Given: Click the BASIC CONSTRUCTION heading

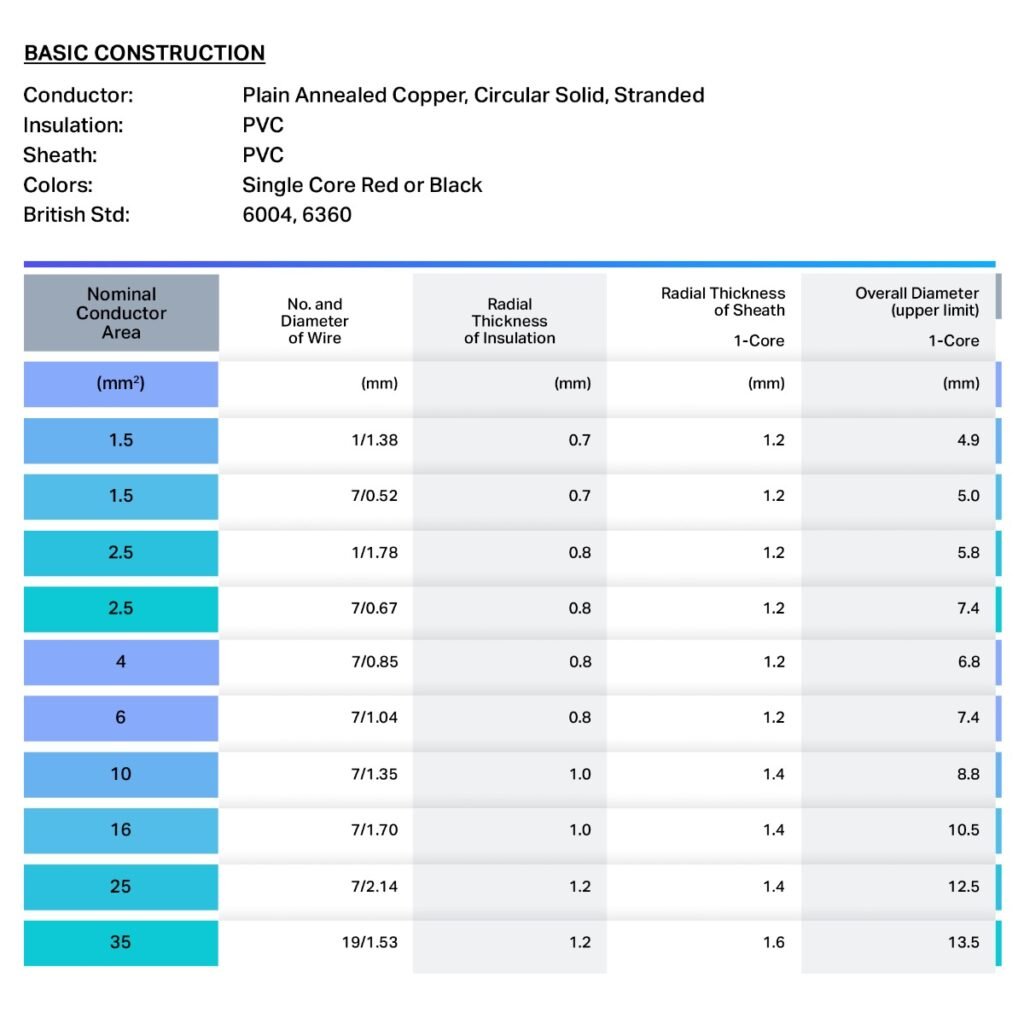Looking at the screenshot, I should pos(144,54).
